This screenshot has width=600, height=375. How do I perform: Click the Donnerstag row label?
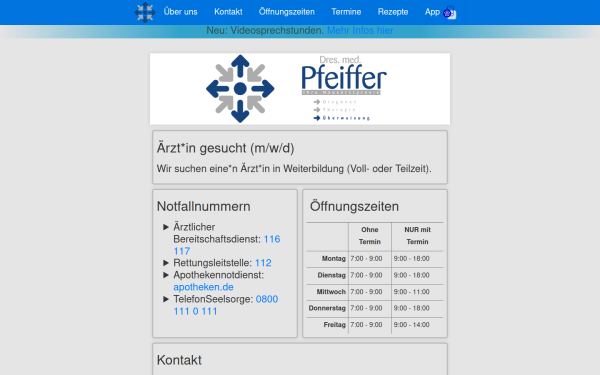click(327, 308)
